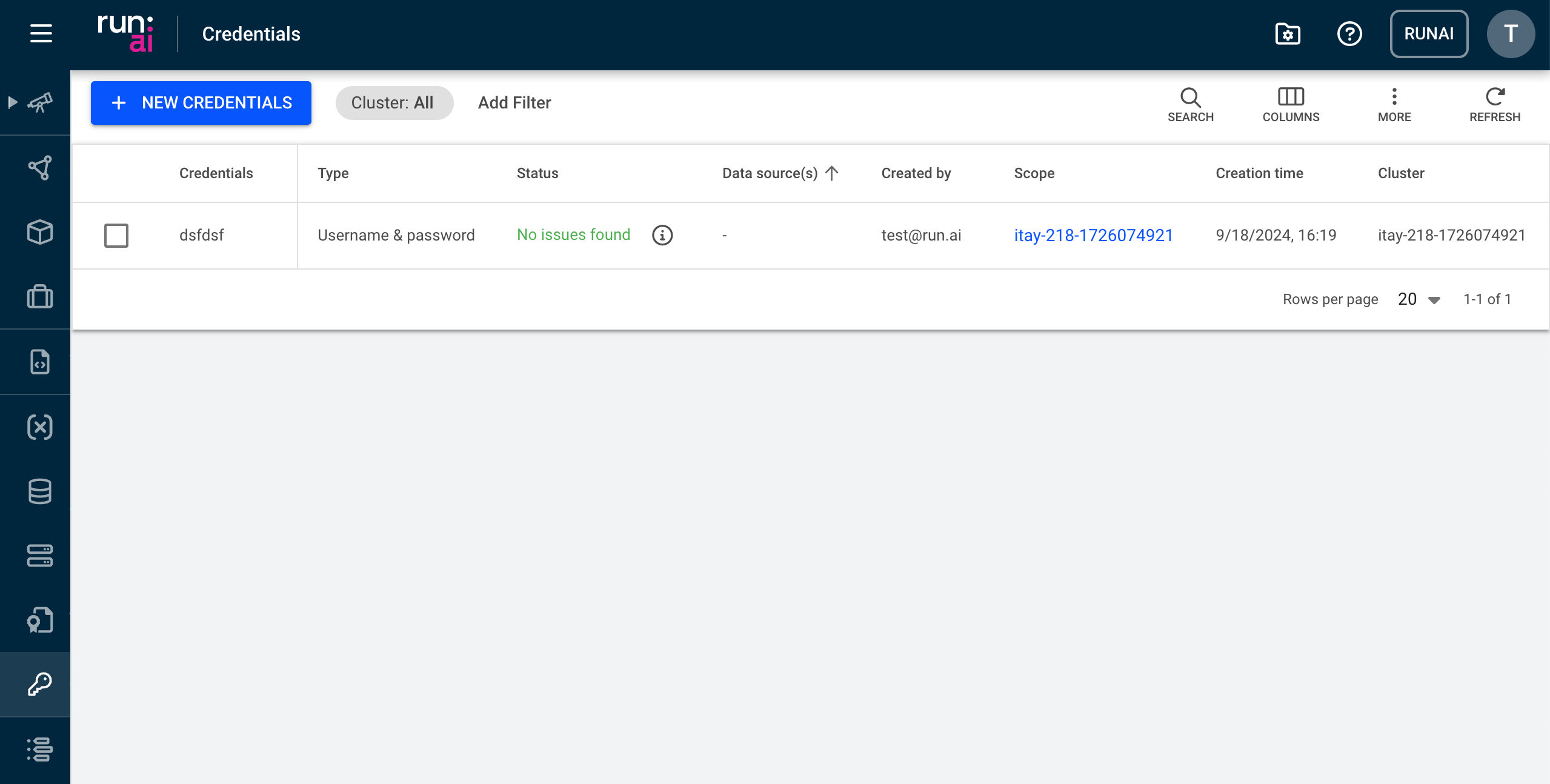The width and height of the screenshot is (1550, 784).
Task: Click the NEW CREDENTIALS button
Action: click(x=201, y=103)
